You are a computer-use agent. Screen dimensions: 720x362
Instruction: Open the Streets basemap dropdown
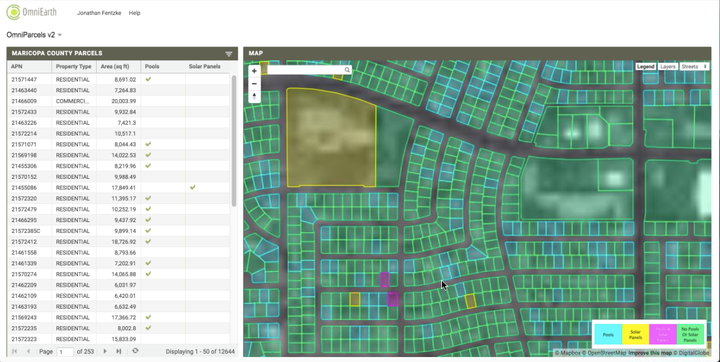tap(694, 67)
